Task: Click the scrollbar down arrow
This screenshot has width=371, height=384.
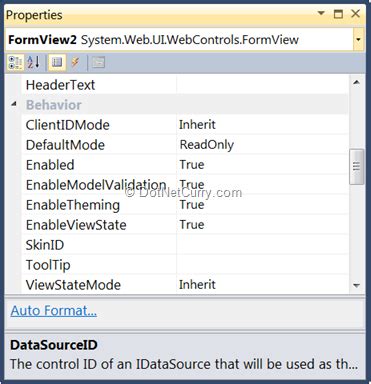Action: (x=356, y=285)
